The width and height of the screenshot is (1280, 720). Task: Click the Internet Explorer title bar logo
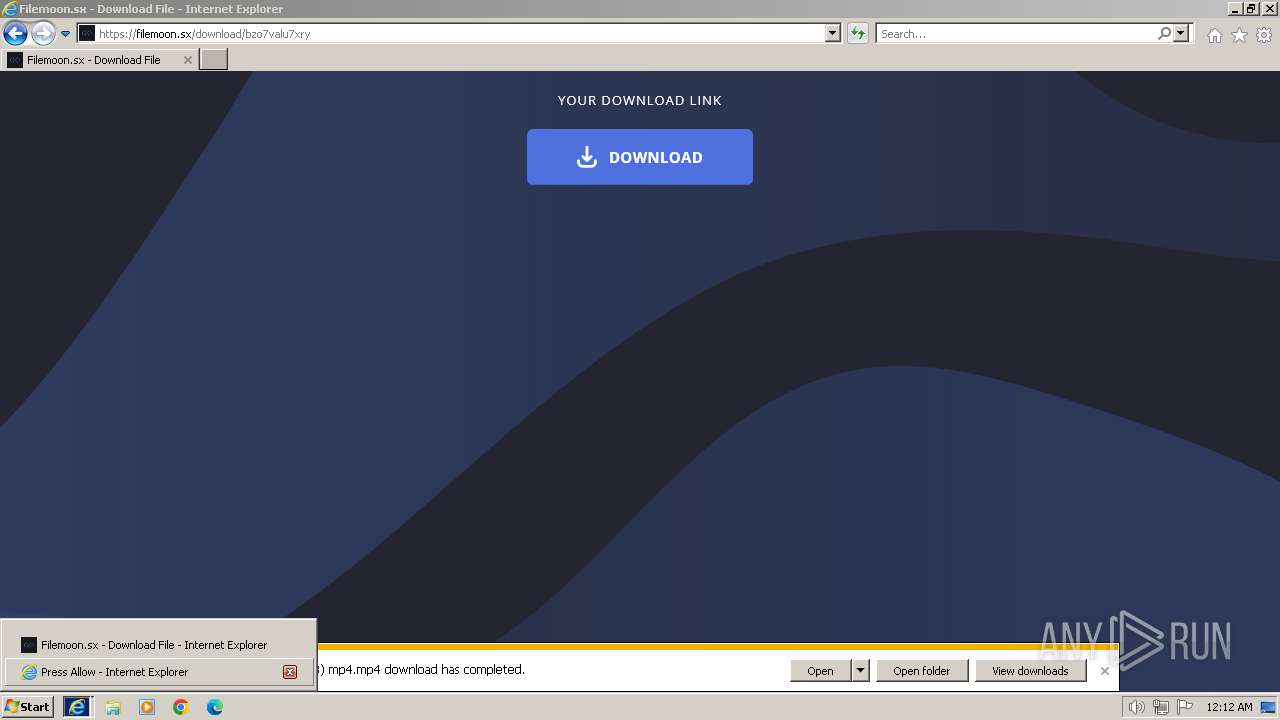coord(10,9)
